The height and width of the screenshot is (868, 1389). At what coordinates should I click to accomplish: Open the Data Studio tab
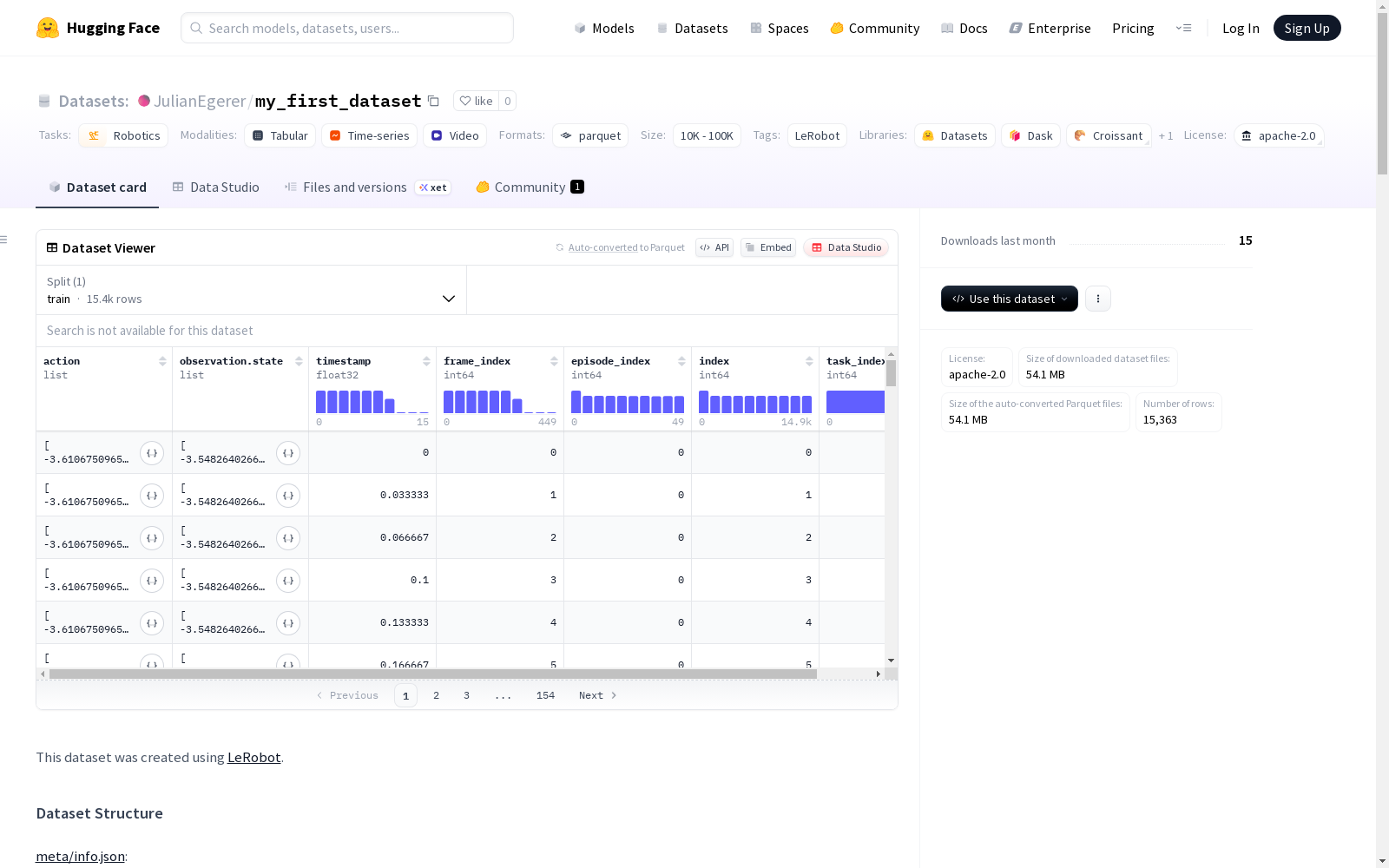[216, 187]
